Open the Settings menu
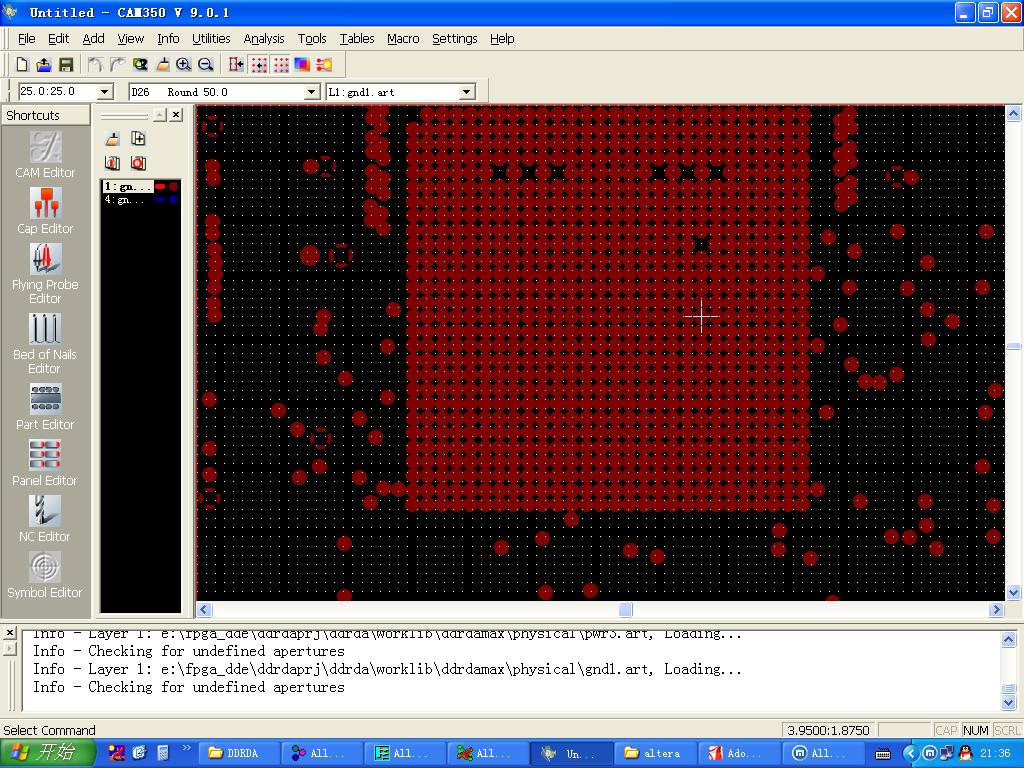Image resolution: width=1024 pixels, height=768 pixels. coord(455,39)
